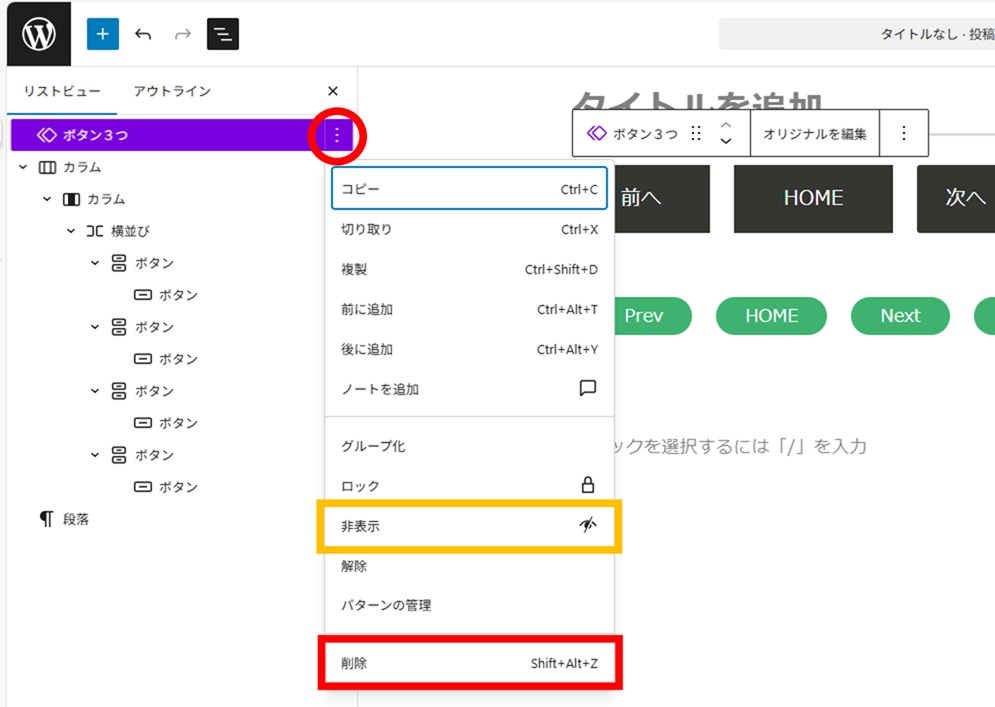Viewport: 995px width, 707px height.
Task: Open the block inserter plus button
Action: 102,34
